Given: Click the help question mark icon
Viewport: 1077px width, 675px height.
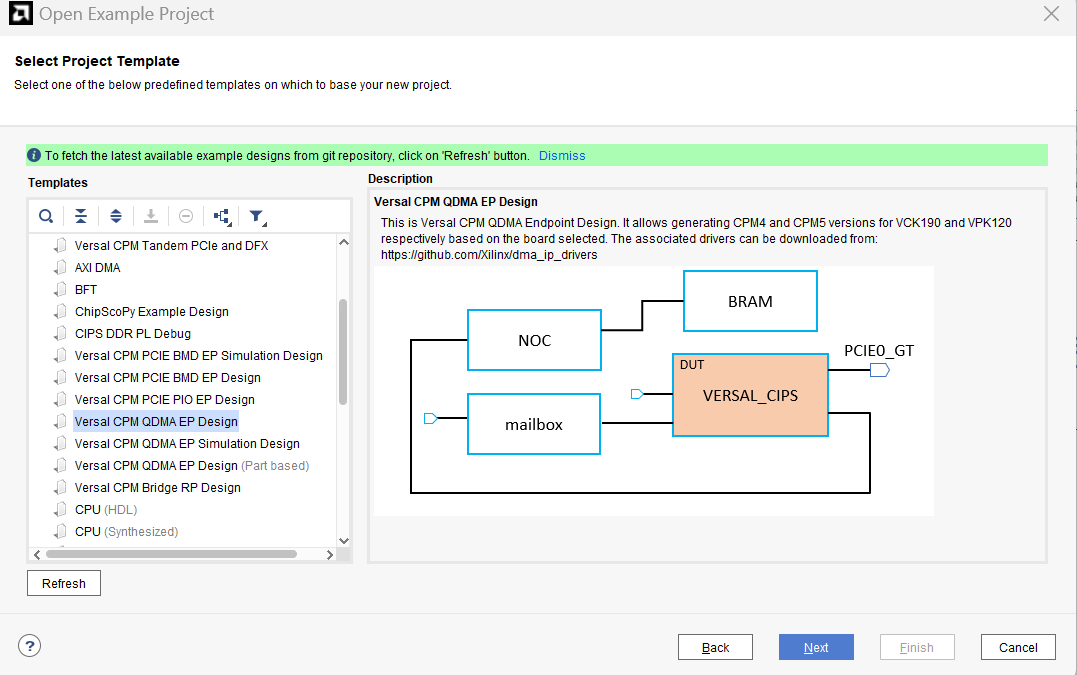Looking at the screenshot, I should click(x=30, y=646).
